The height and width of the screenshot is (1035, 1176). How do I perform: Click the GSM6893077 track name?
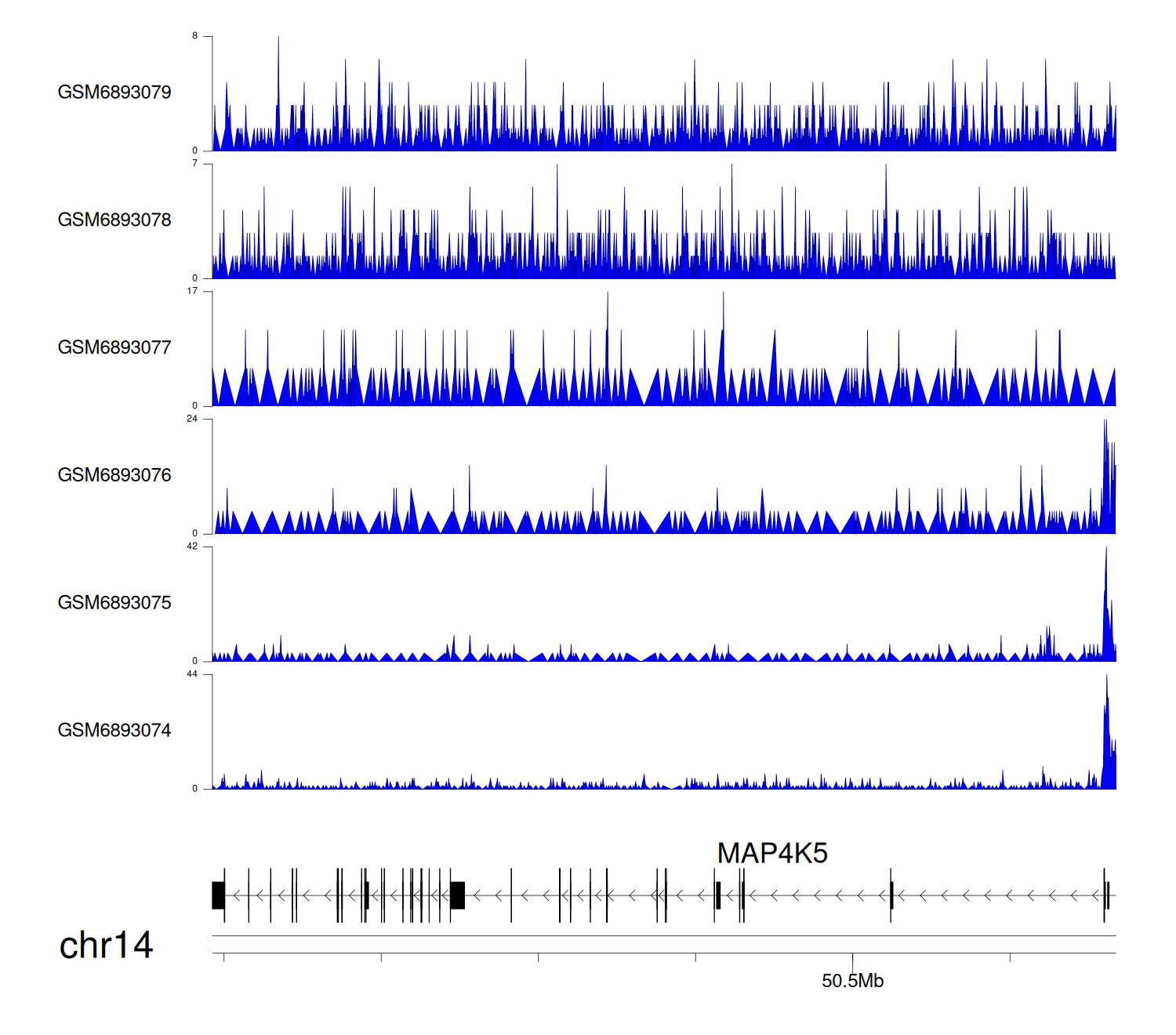point(114,348)
